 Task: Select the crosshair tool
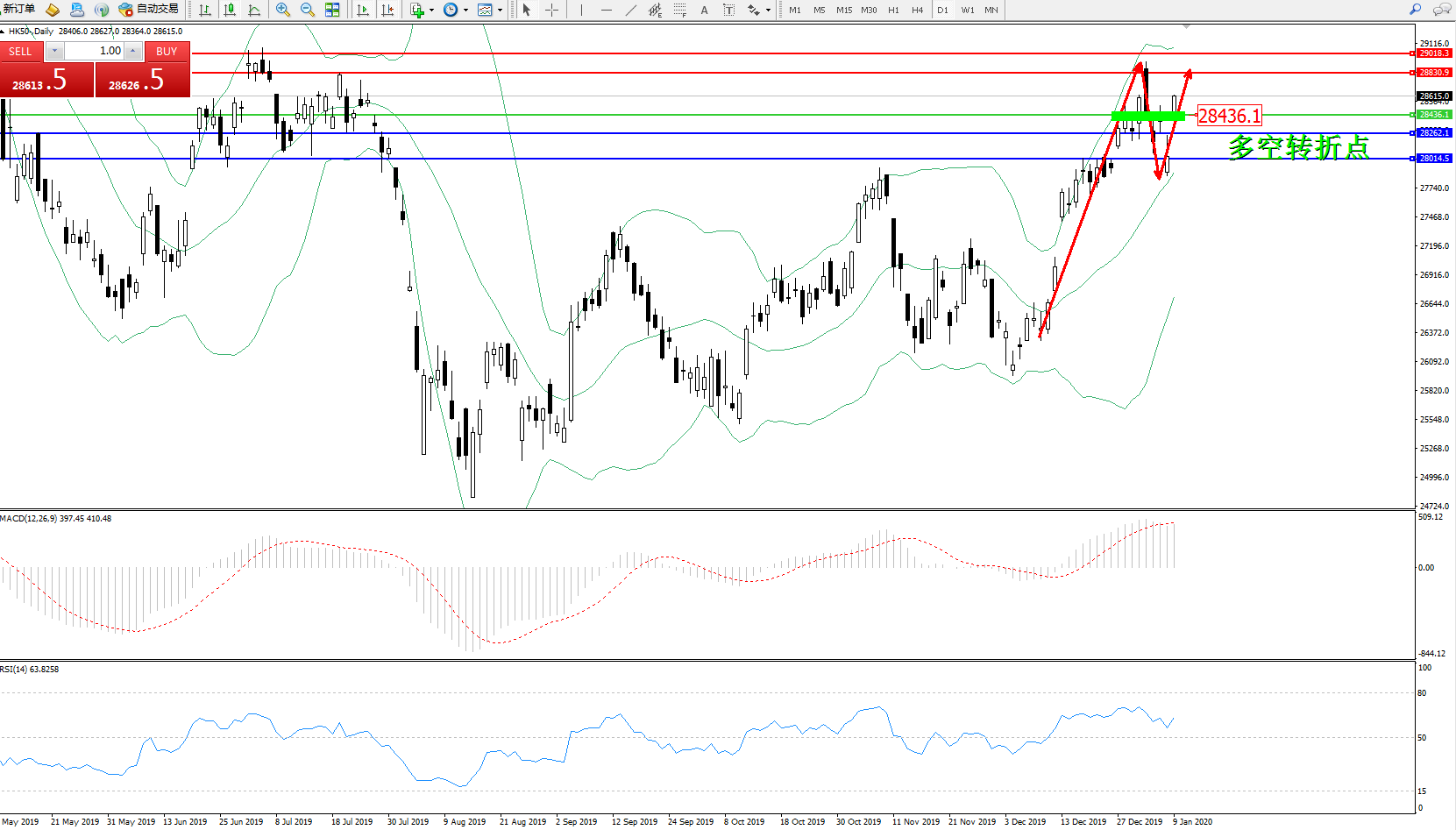[551, 10]
